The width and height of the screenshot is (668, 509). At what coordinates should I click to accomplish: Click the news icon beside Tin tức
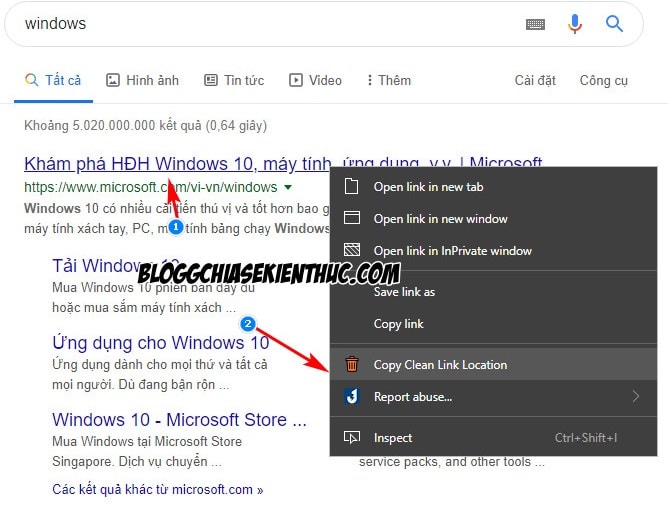(211, 80)
